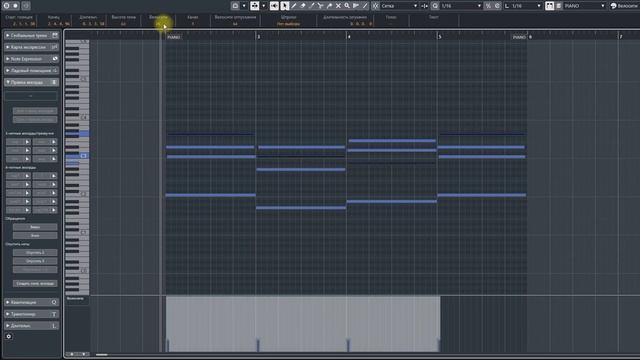The image size is (640, 360).
Task: Click the Q icon in Квантизация header
Action: tap(54, 302)
